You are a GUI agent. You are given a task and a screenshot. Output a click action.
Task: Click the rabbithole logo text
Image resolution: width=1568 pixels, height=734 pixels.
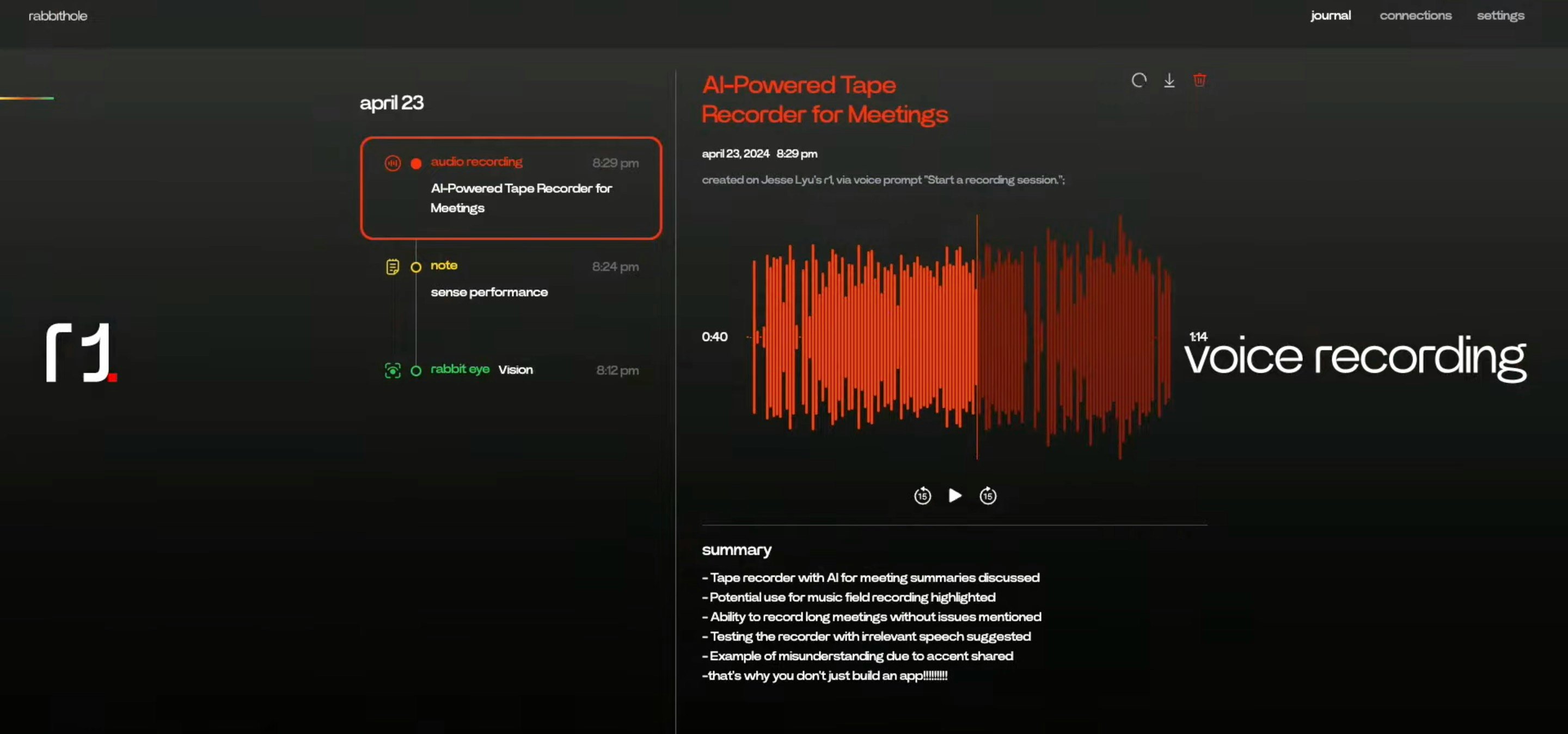click(x=58, y=16)
